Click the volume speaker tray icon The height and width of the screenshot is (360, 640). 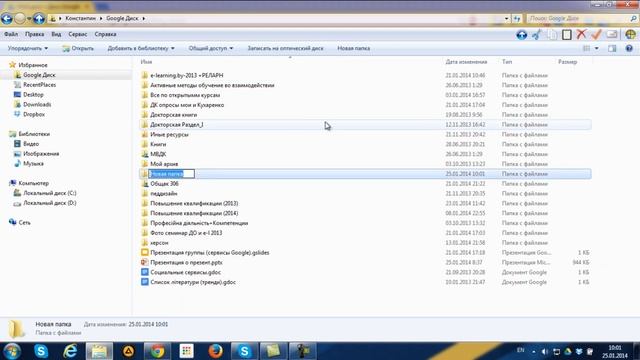[545, 351]
